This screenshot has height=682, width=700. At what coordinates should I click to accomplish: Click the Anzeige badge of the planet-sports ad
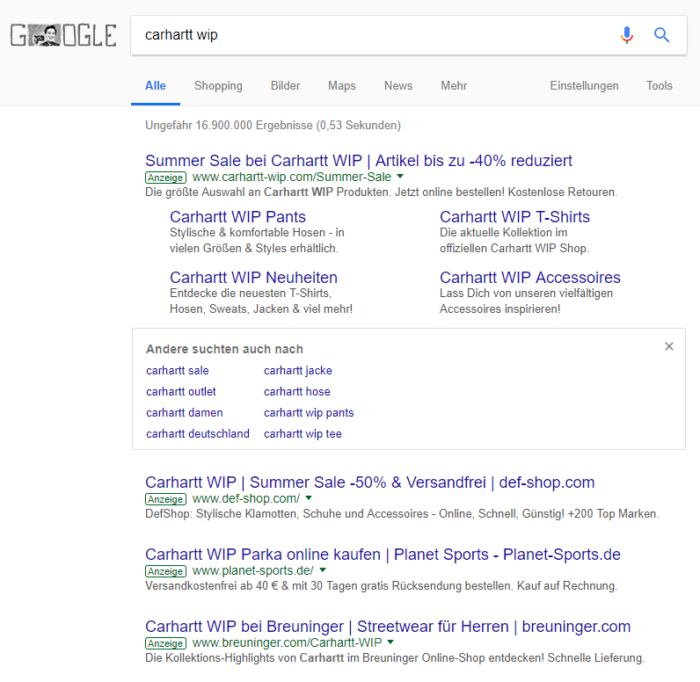[x=166, y=571]
